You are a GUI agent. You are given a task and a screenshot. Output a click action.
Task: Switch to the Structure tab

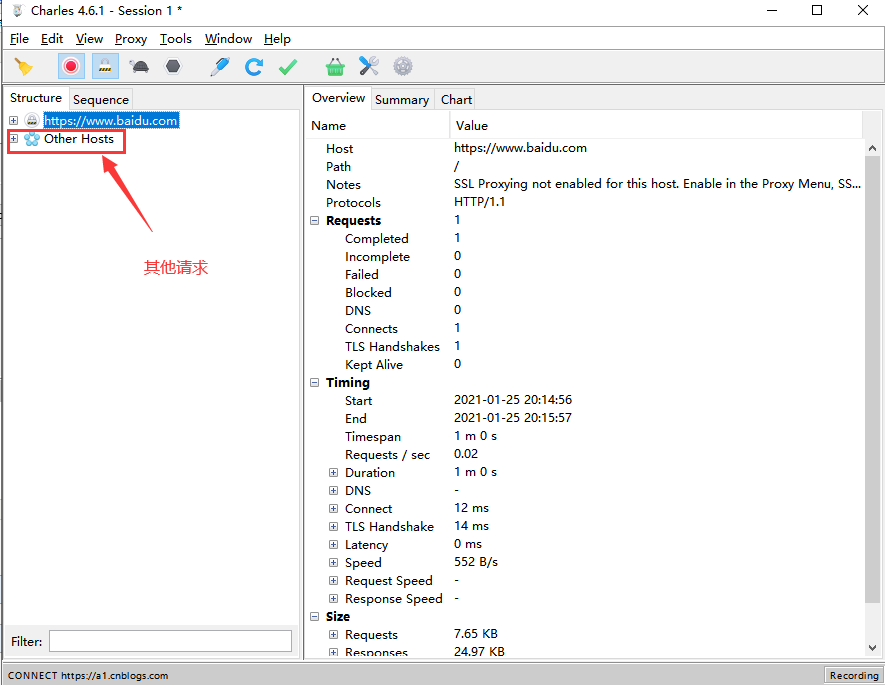pyautogui.click(x=36, y=98)
